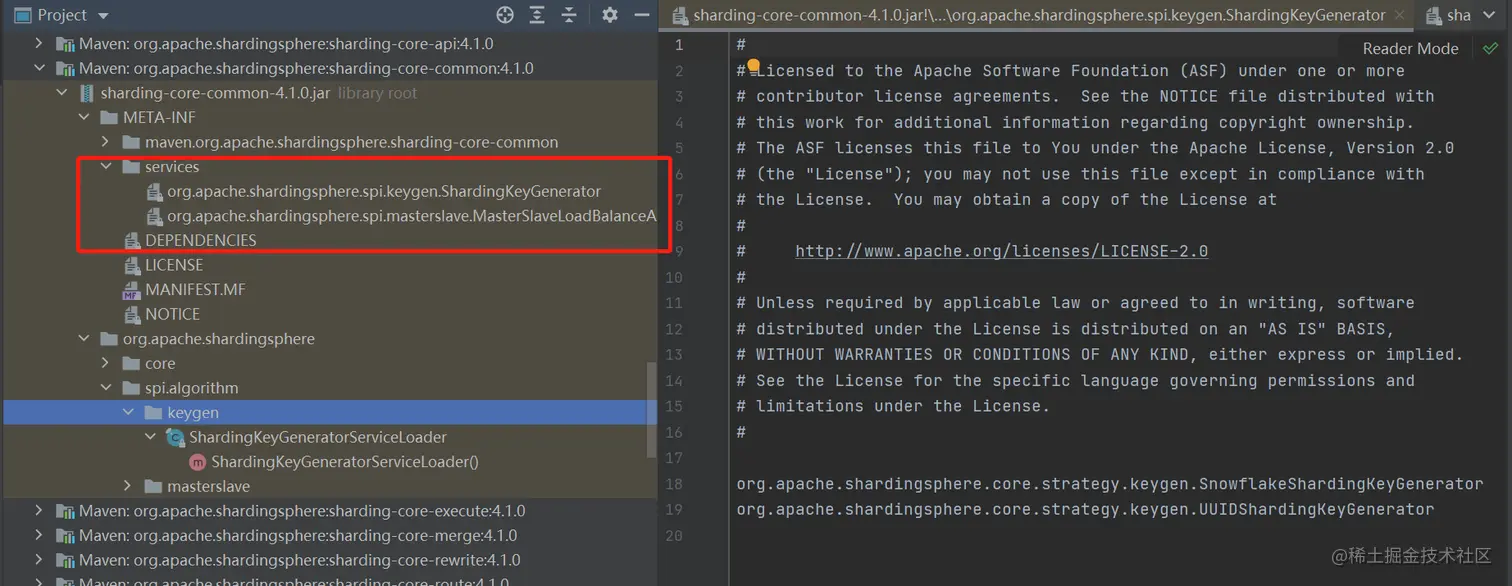Click the intention lightbulb in editor
This screenshot has height=586, width=1512.
pos(754,65)
